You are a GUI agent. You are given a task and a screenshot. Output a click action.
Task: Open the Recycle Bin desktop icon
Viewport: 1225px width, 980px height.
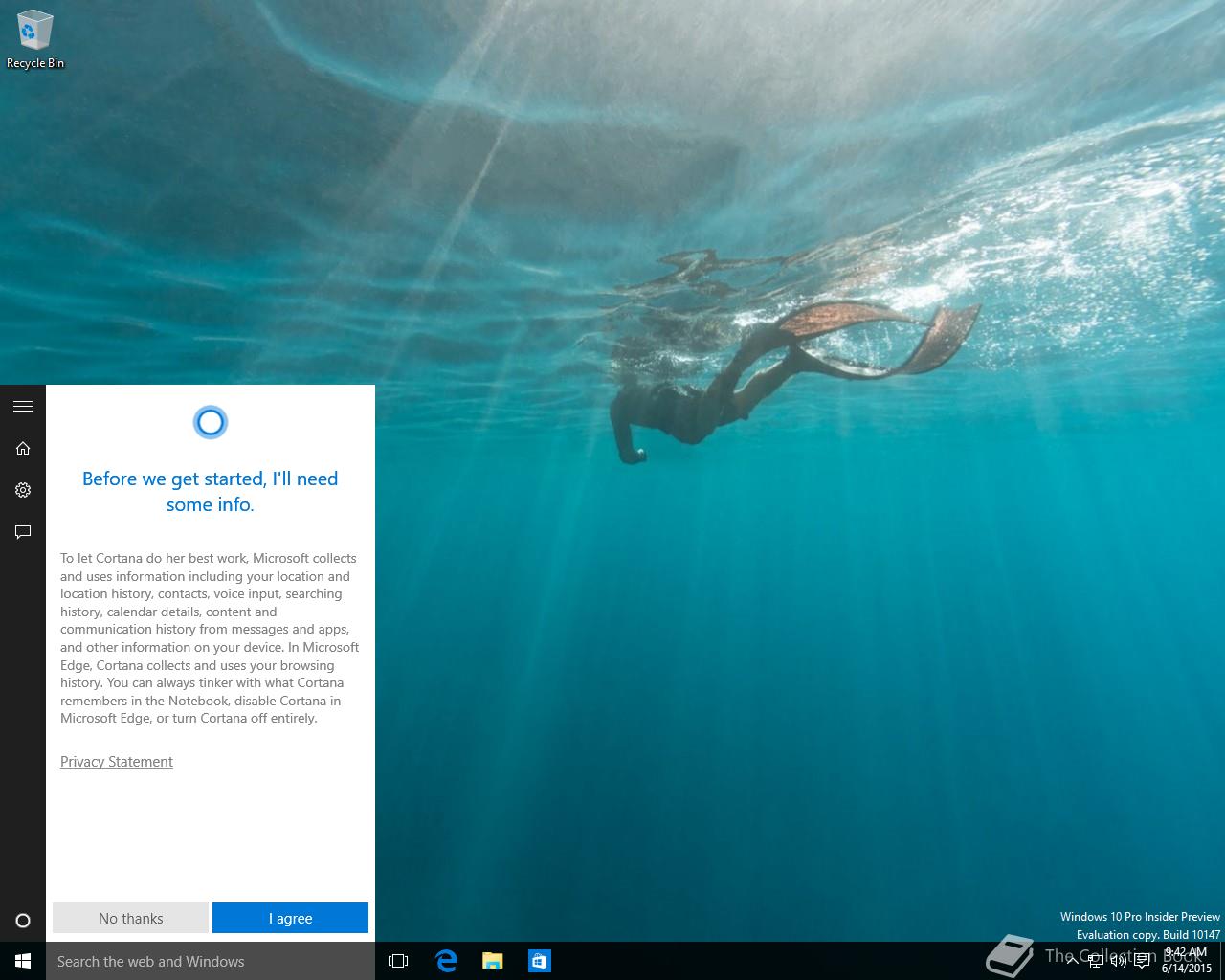34,40
